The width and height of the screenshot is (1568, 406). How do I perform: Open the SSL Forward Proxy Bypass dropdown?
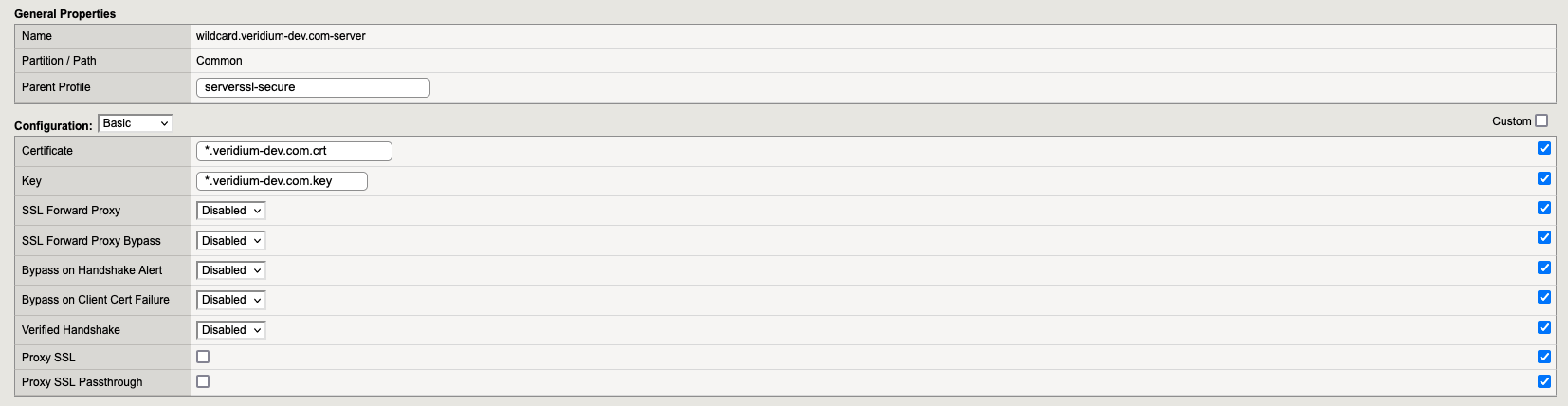[x=231, y=241]
